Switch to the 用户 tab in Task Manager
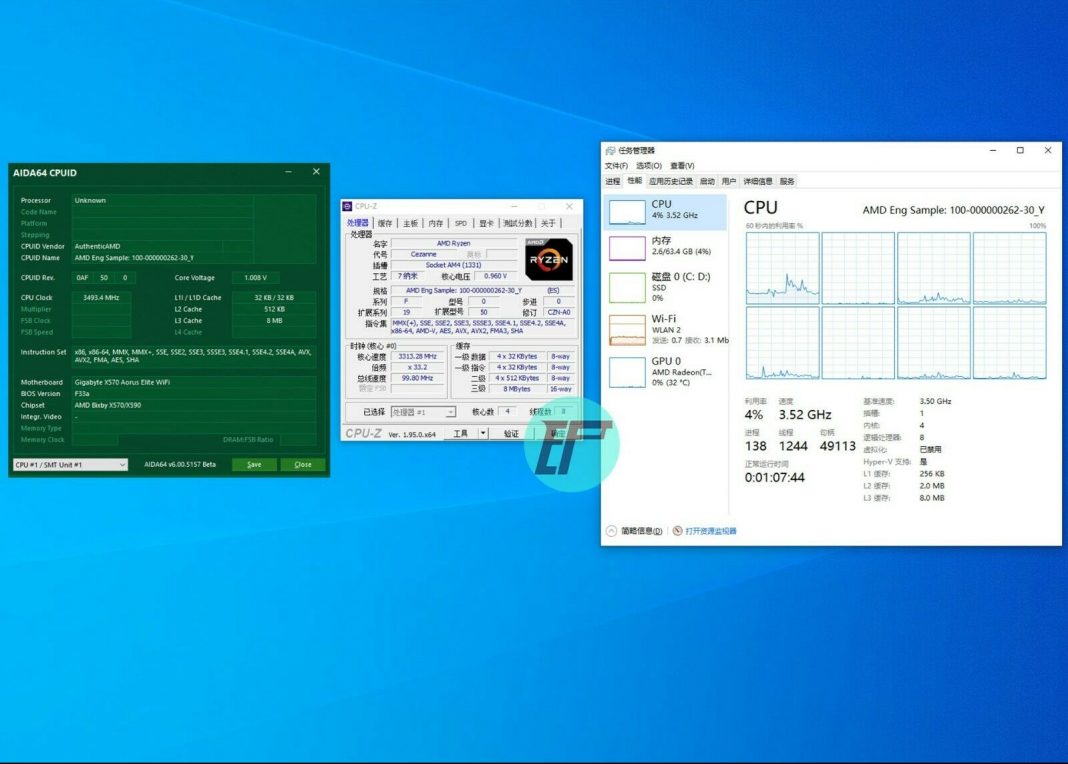The image size is (1068, 764). tap(729, 181)
